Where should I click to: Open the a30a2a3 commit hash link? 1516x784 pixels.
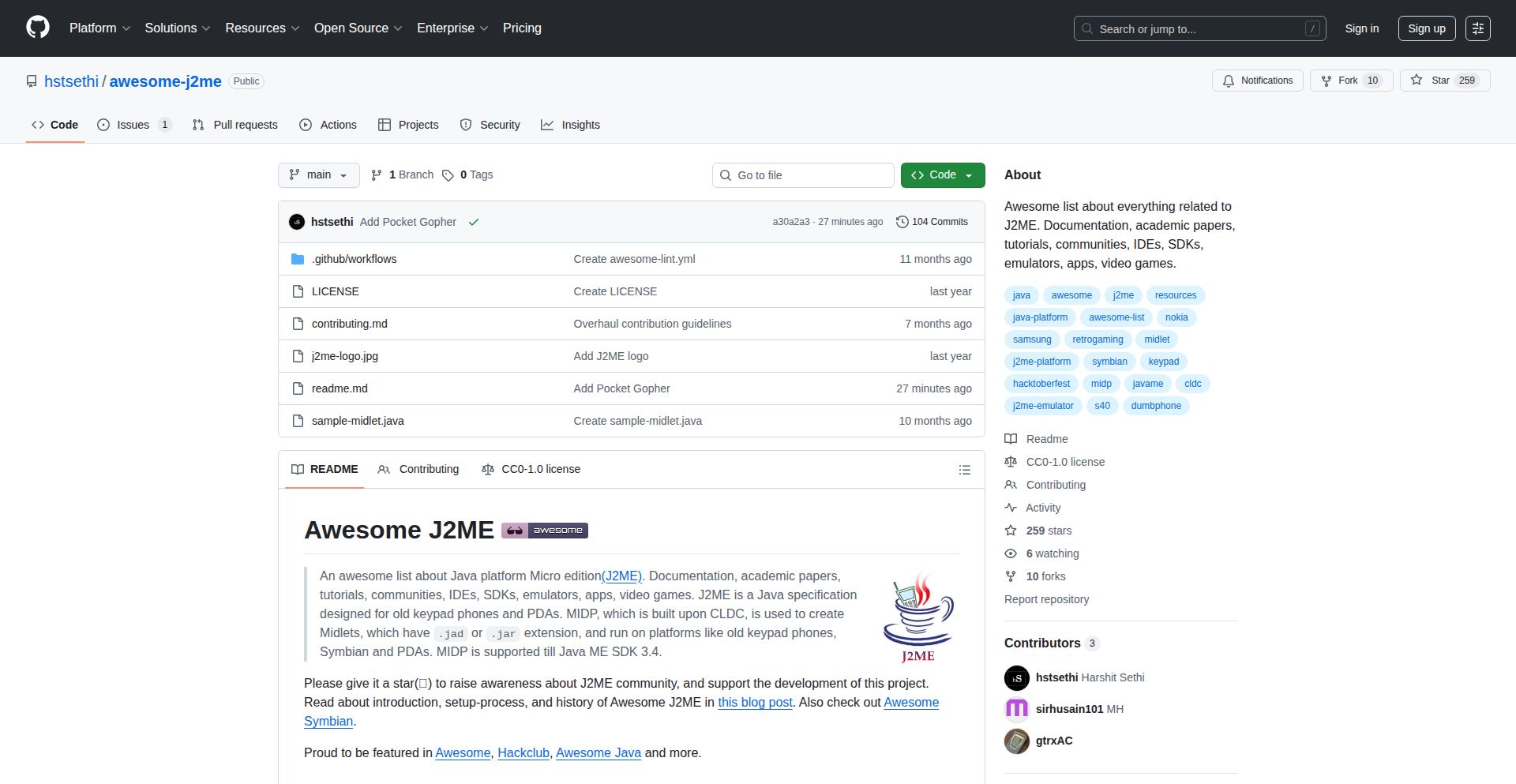(x=791, y=222)
